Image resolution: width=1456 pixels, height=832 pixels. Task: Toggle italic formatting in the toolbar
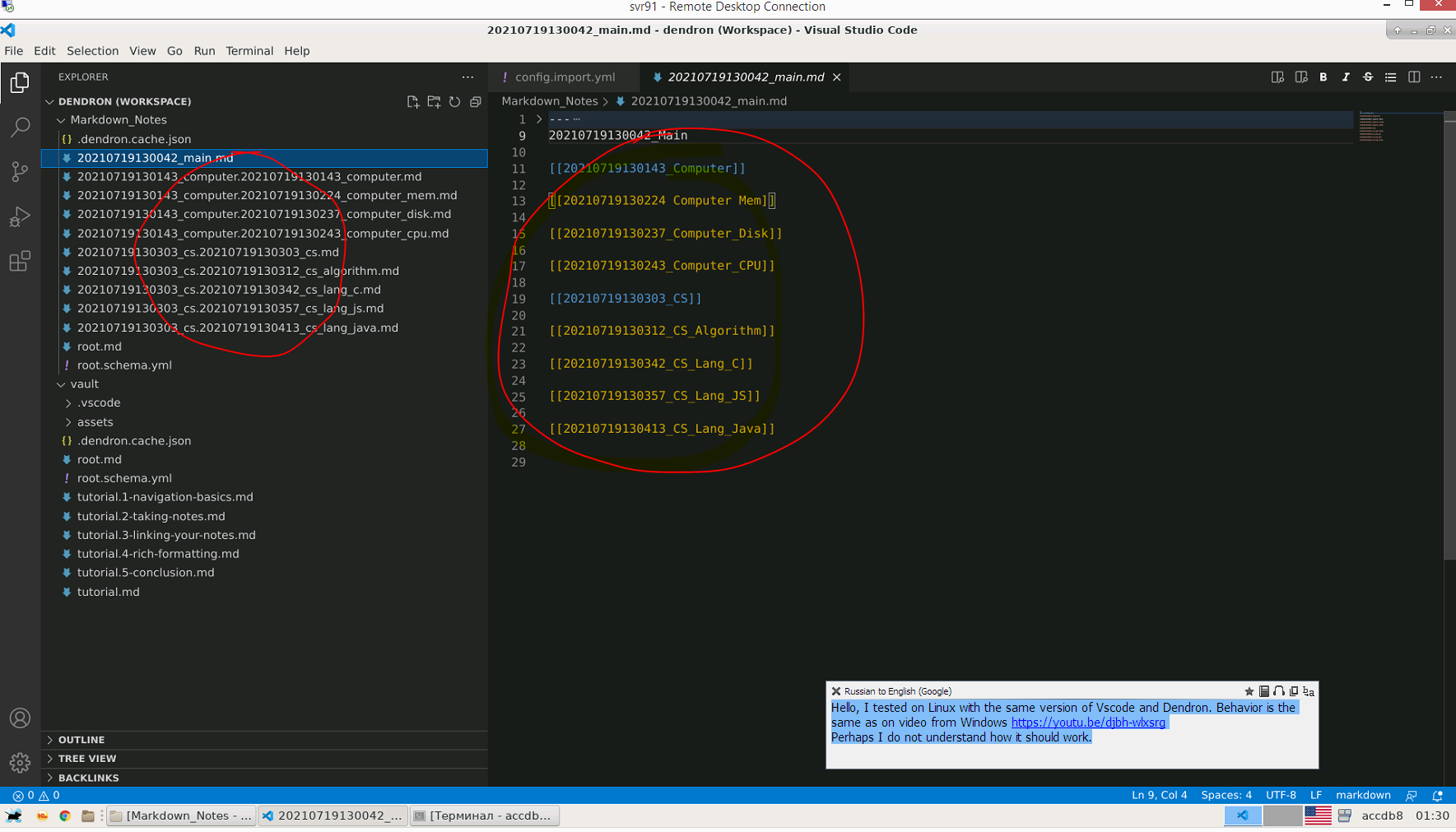coord(1346,77)
